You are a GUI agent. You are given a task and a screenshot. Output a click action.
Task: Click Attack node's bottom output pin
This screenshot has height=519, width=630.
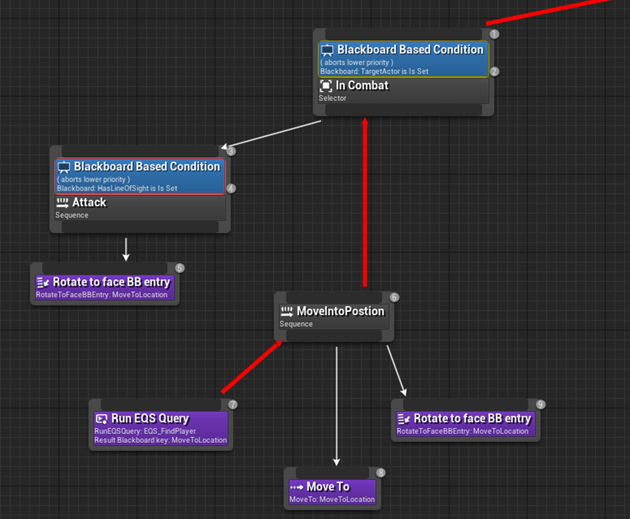[x=140, y=227]
